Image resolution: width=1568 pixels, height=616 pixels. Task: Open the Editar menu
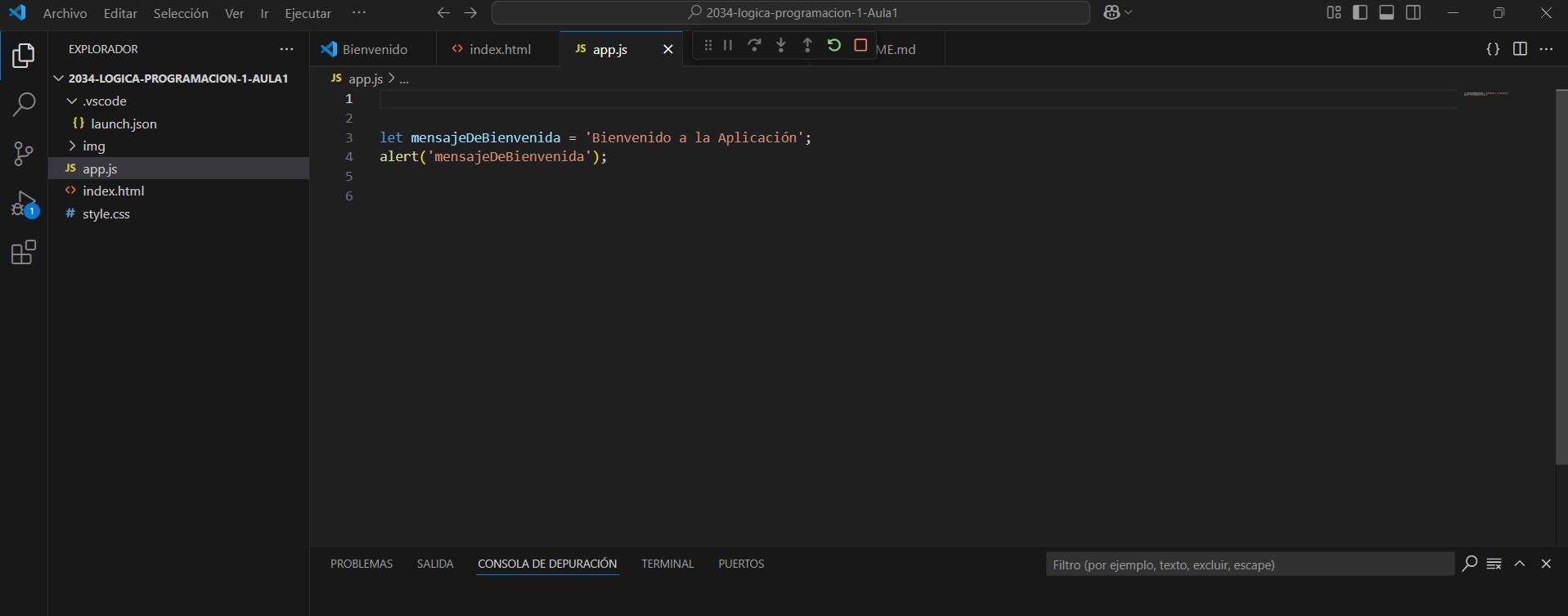click(120, 13)
